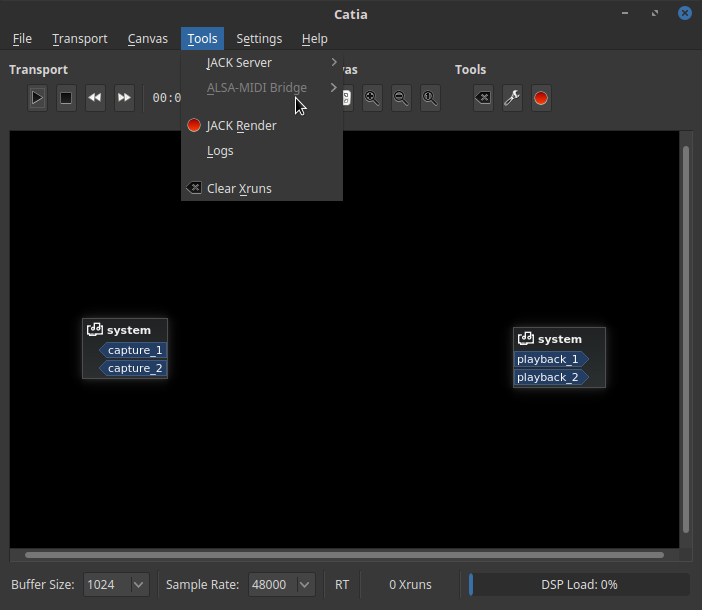
Task: Open the Sample Rate dropdown
Action: [282, 584]
